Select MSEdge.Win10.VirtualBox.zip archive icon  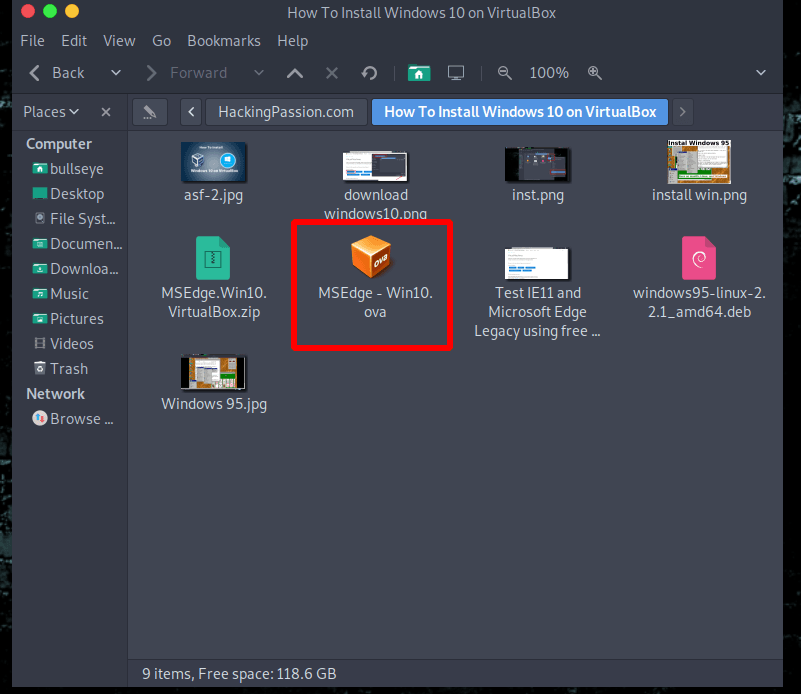point(213,258)
